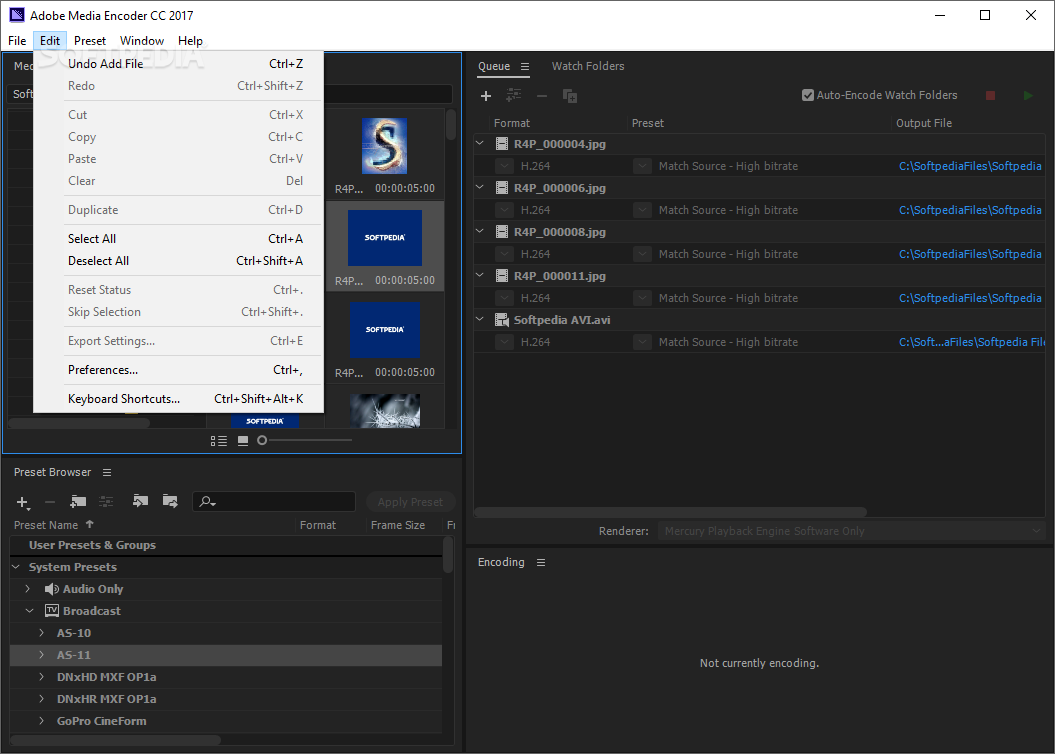Click the green Start Queue play button
This screenshot has width=1055, height=754.
click(x=1028, y=96)
